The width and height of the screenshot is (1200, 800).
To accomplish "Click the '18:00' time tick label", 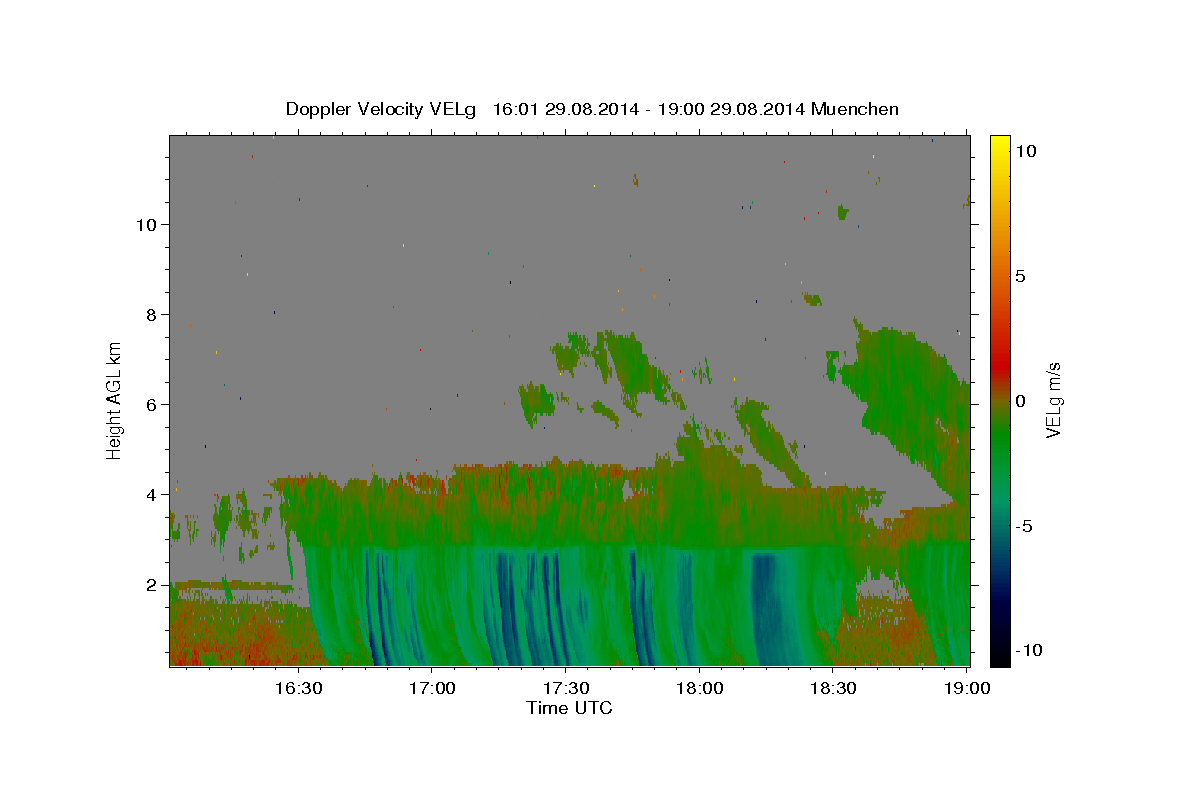I will [700, 688].
